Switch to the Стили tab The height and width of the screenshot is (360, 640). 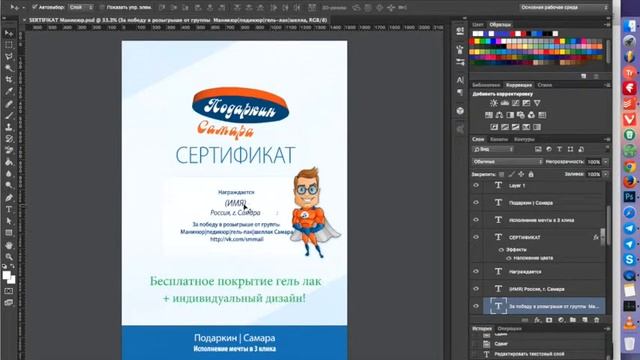tap(544, 85)
